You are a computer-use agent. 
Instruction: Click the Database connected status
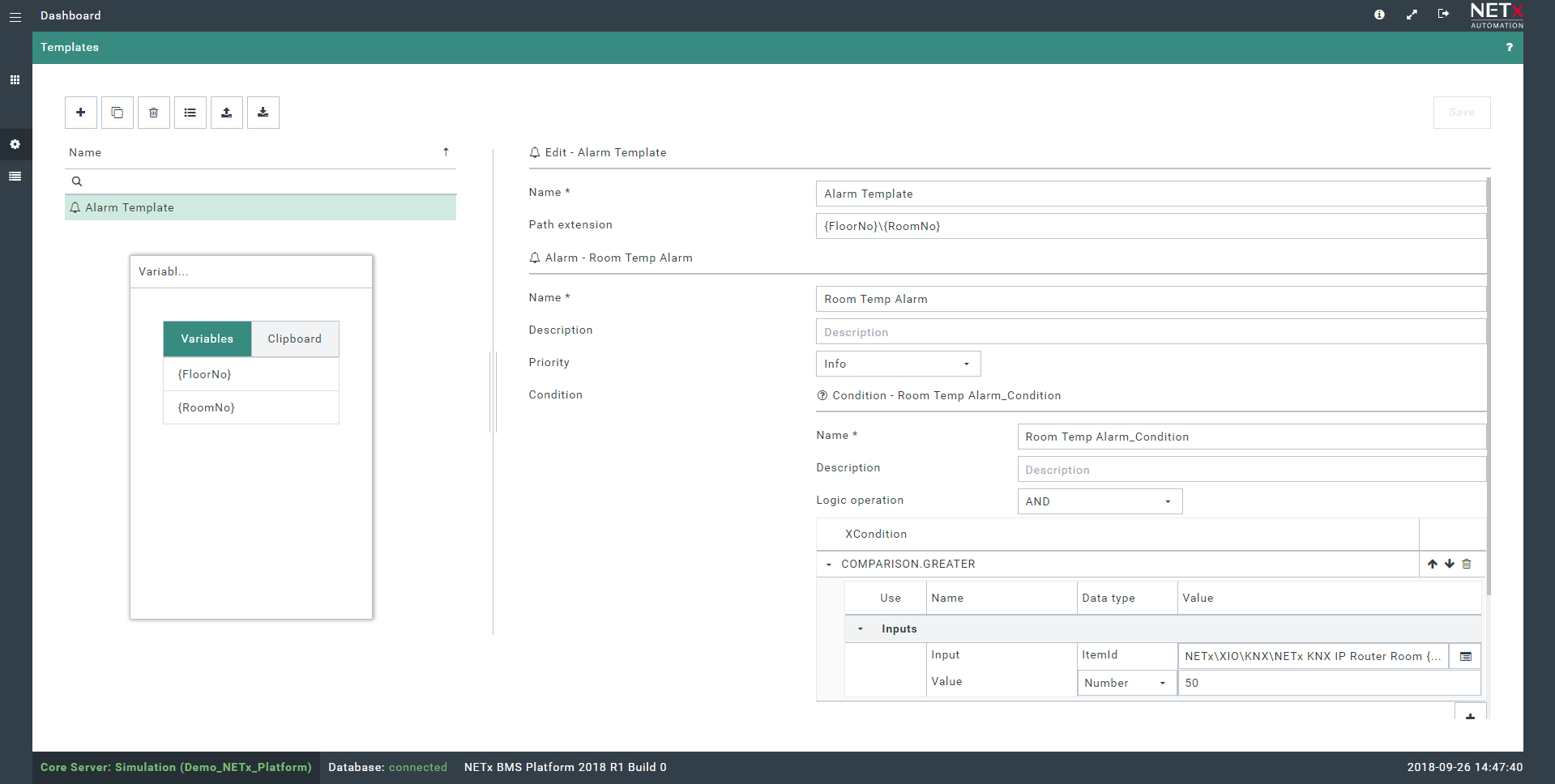(x=387, y=767)
